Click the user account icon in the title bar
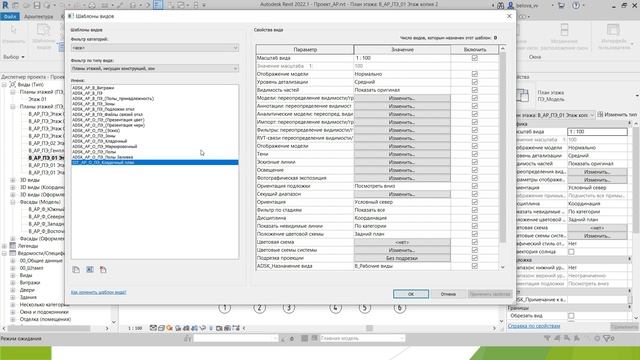 pos(511,5)
